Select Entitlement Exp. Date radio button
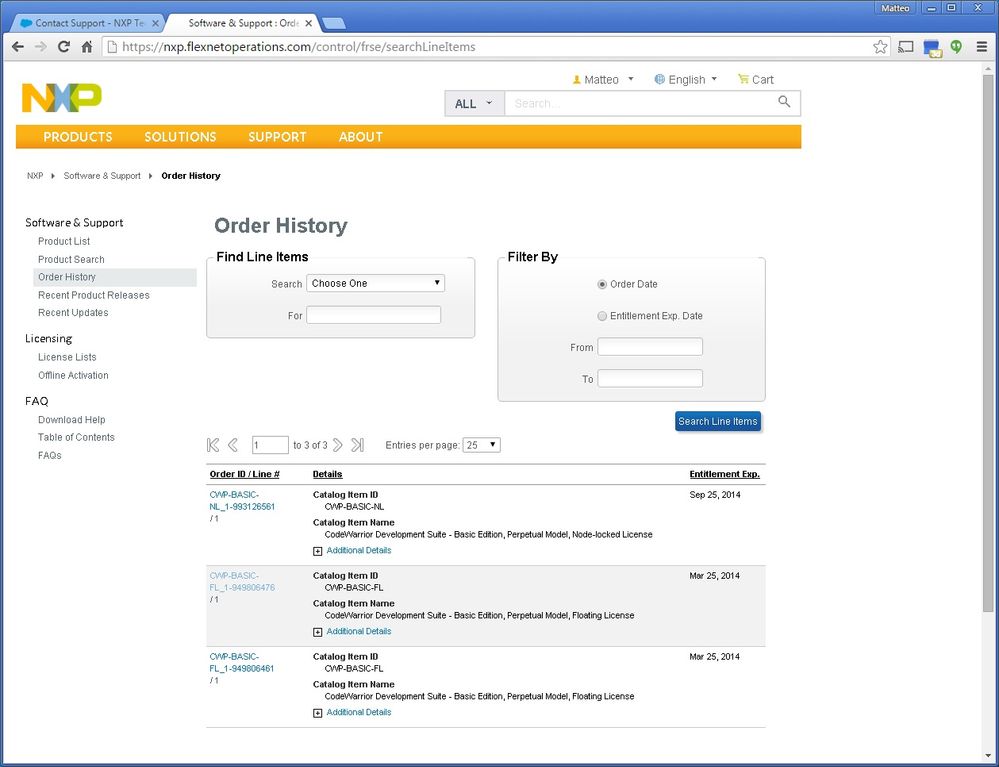999x767 pixels. [x=602, y=316]
